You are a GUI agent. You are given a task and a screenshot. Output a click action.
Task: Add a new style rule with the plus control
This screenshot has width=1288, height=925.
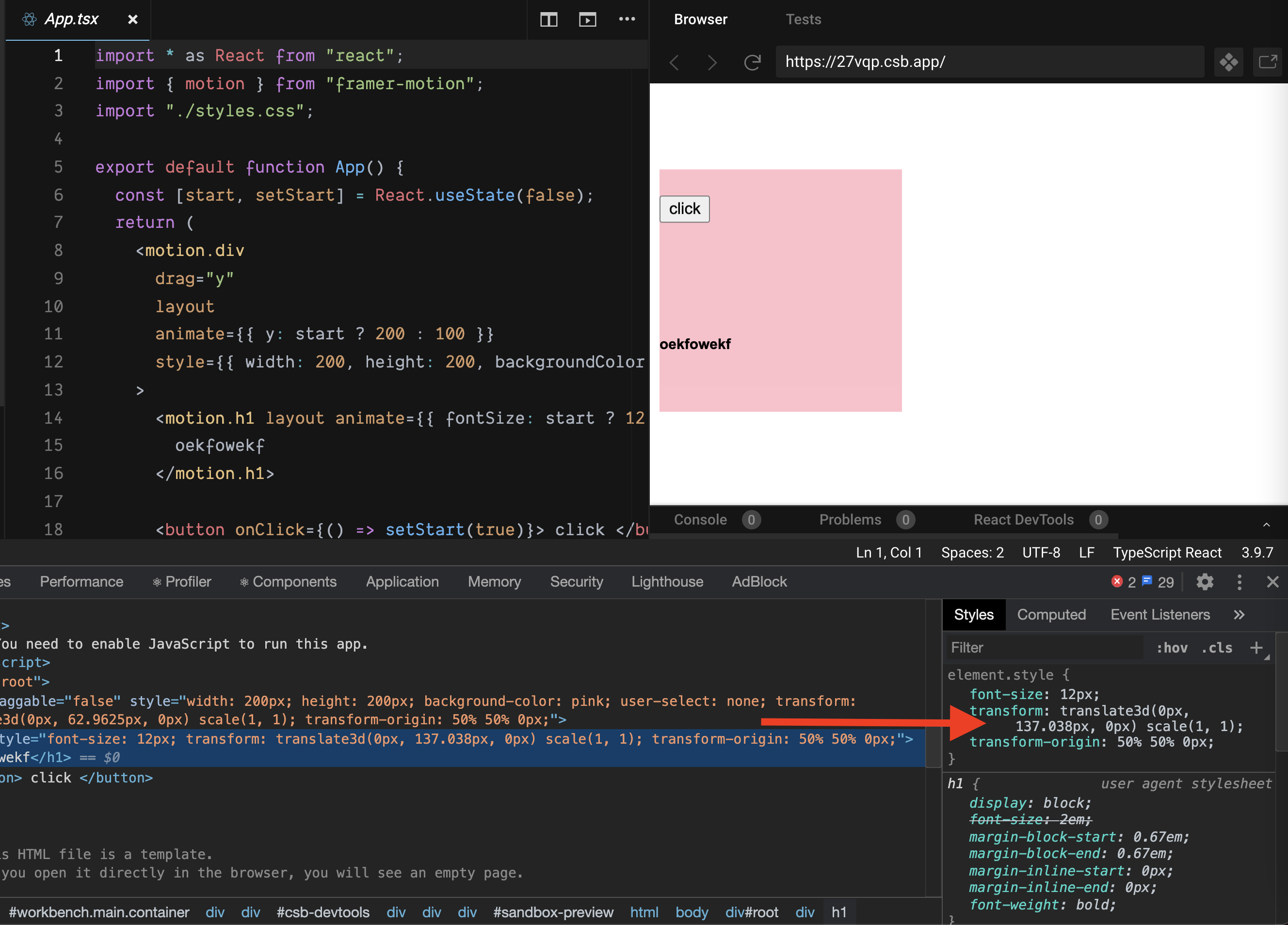click(x=1256, y=647)
